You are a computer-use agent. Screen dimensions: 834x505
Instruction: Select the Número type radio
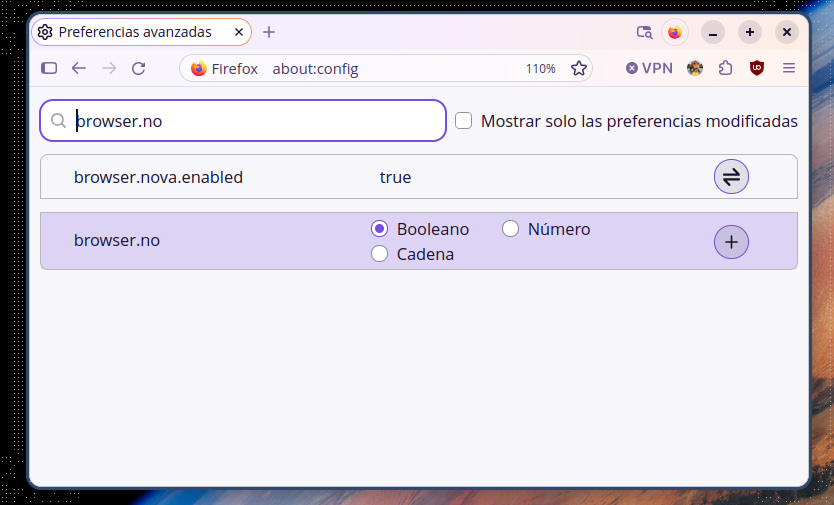tap(510, 229)
